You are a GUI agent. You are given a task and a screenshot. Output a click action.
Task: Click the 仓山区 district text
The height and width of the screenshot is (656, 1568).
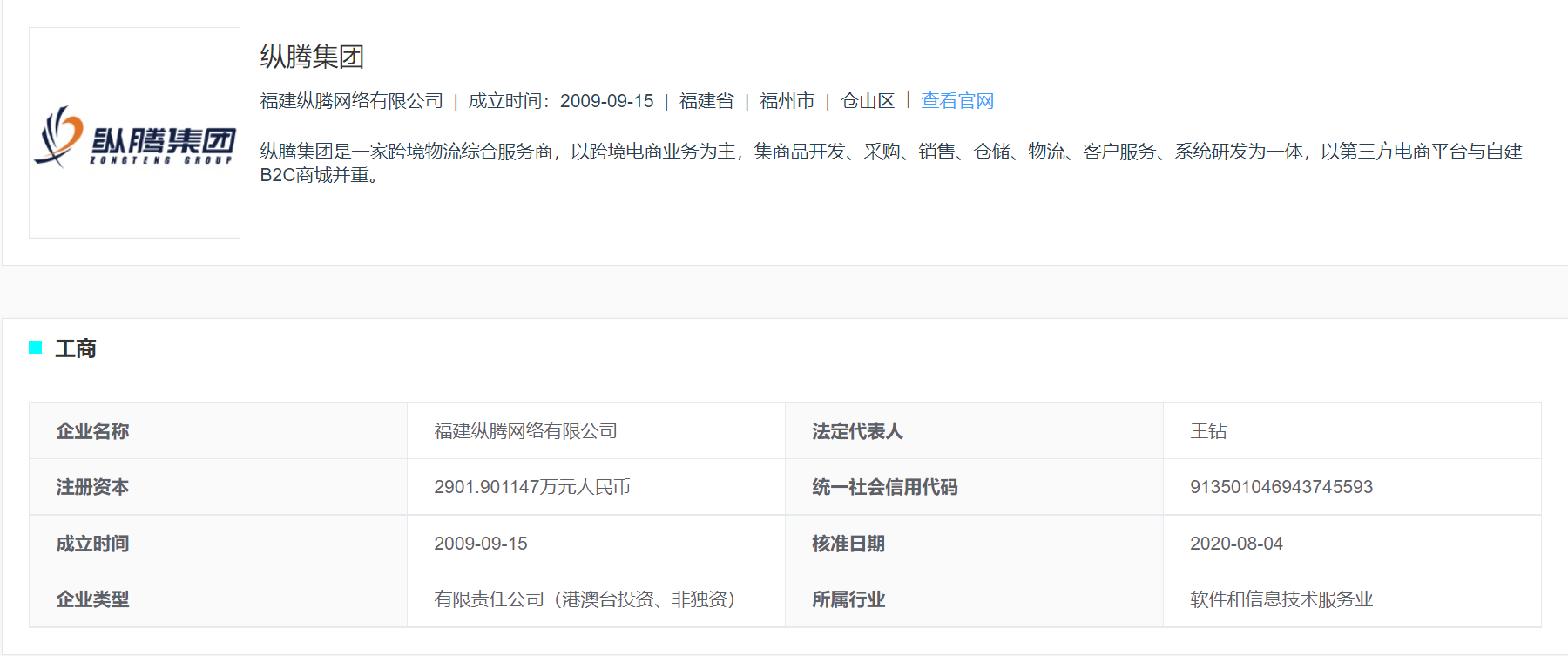click(868, 101)
